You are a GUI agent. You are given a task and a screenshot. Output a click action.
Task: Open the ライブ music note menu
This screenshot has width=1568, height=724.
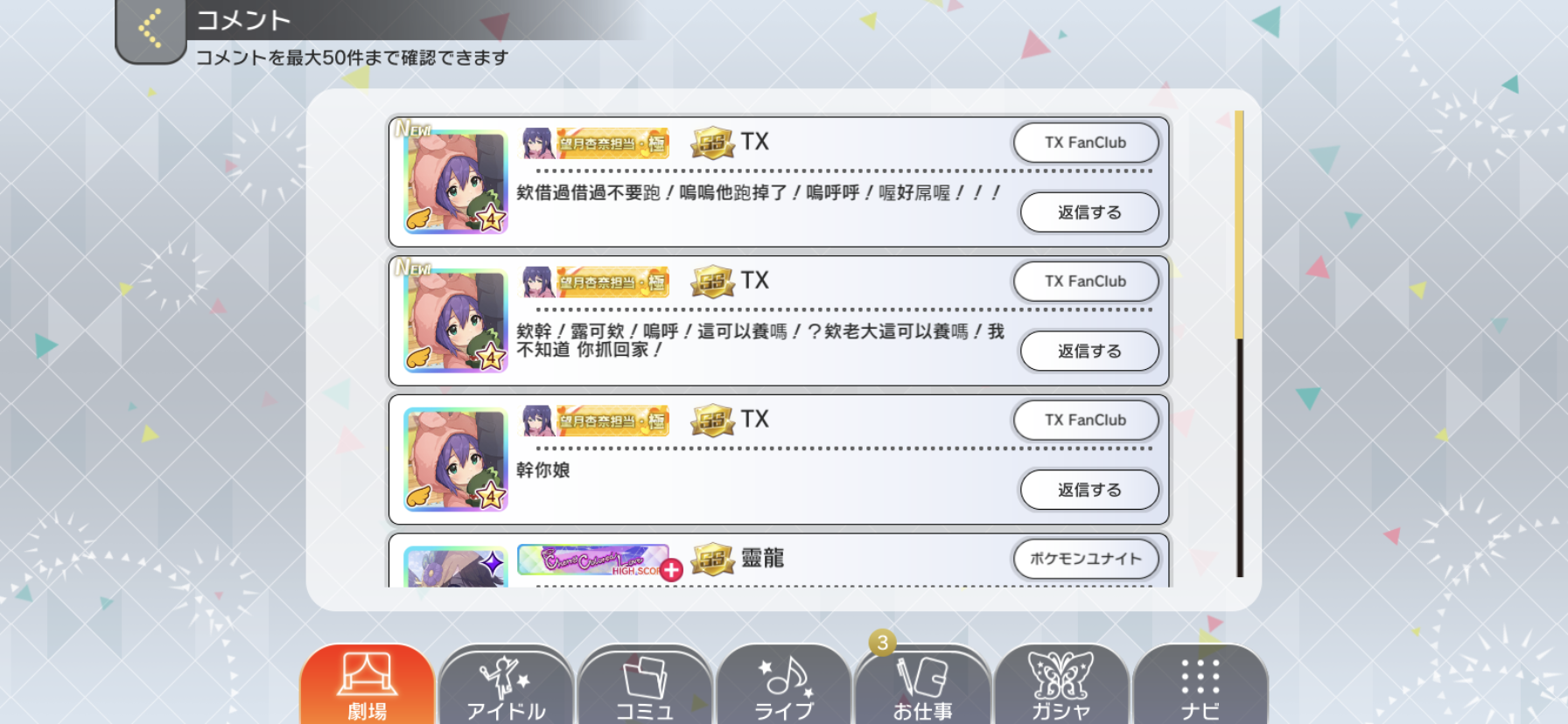click(x=784, y=686)
